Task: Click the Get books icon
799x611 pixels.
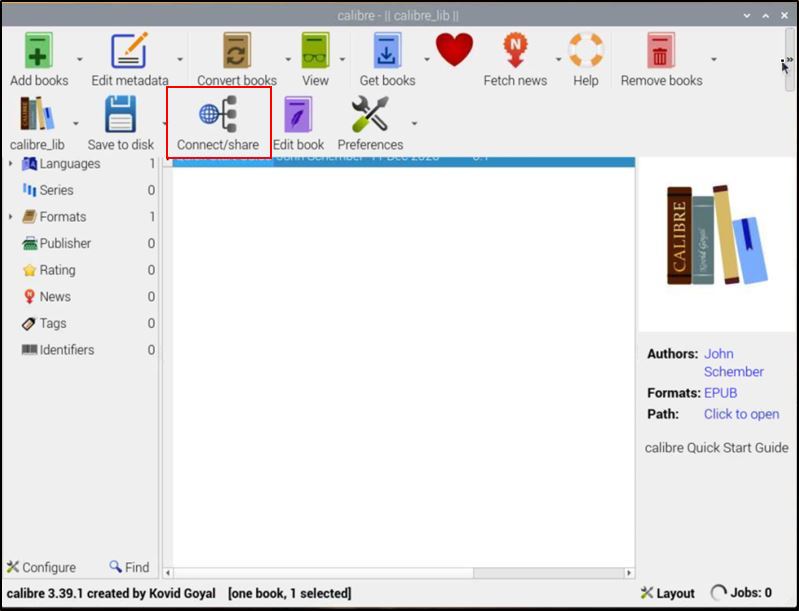Action: (387, 51)
